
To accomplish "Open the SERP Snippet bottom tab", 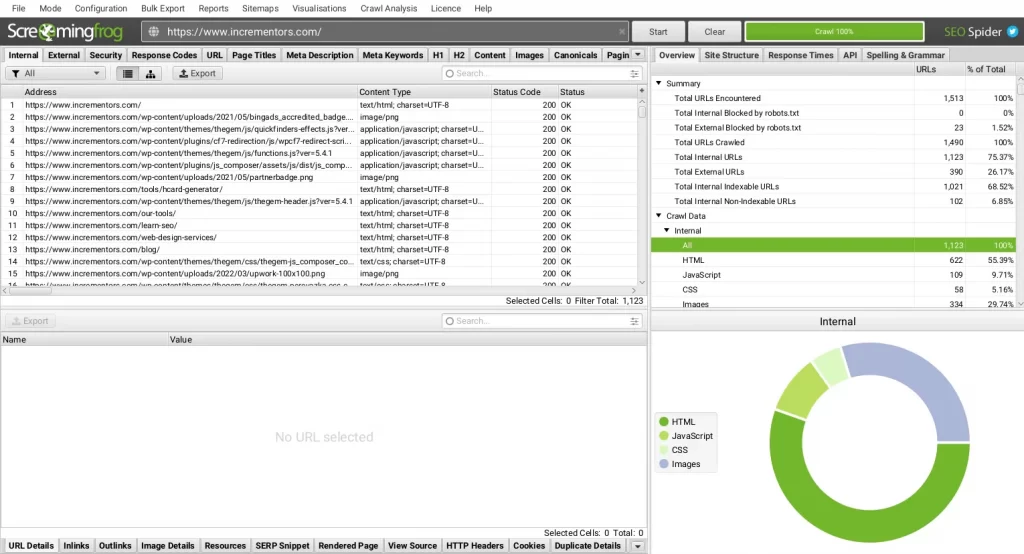I will (282, 546).
